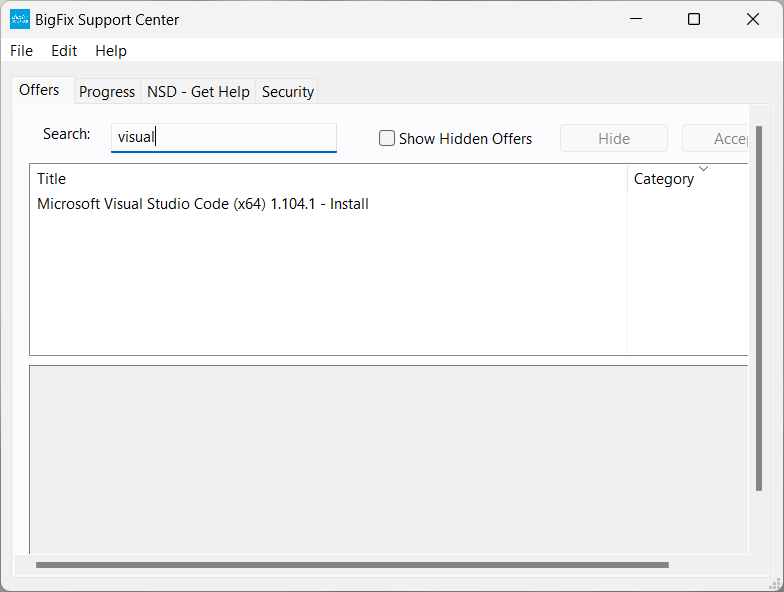This screenshot has width=784, height=592.
Task: Open the File menu
Action: point(21,51)
